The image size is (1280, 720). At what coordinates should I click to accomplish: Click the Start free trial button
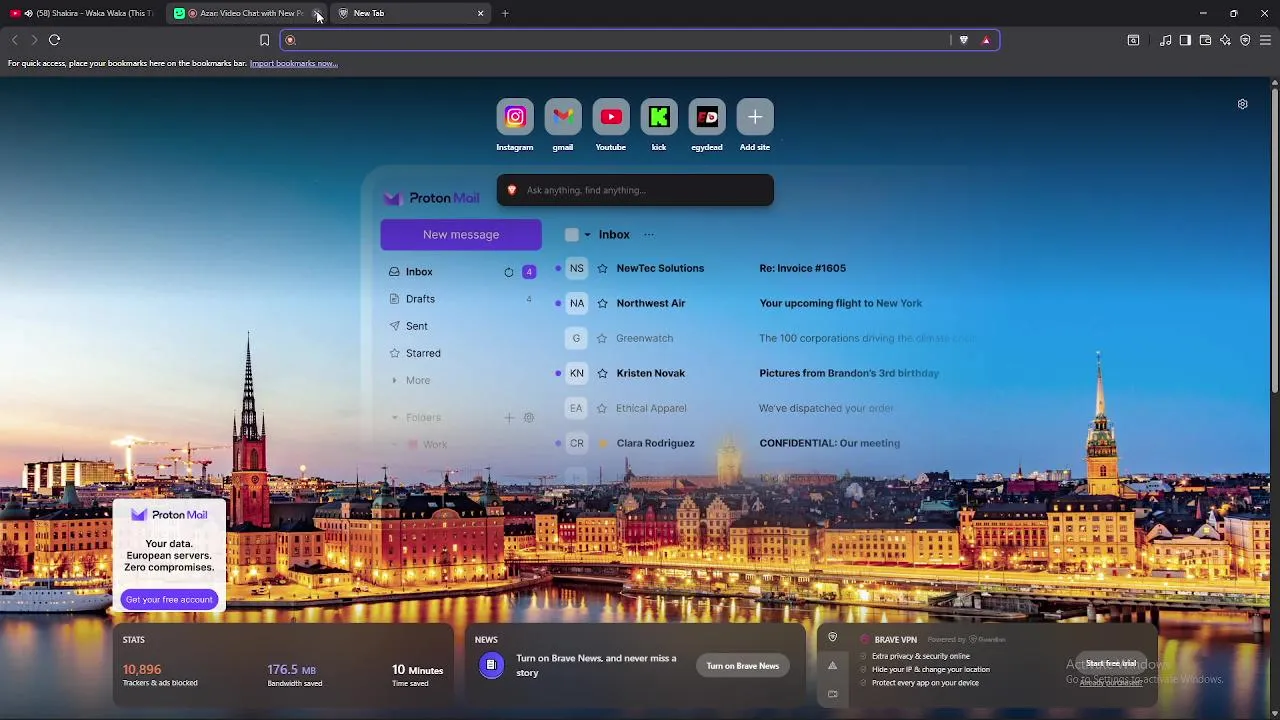(x=1111, y=663)
